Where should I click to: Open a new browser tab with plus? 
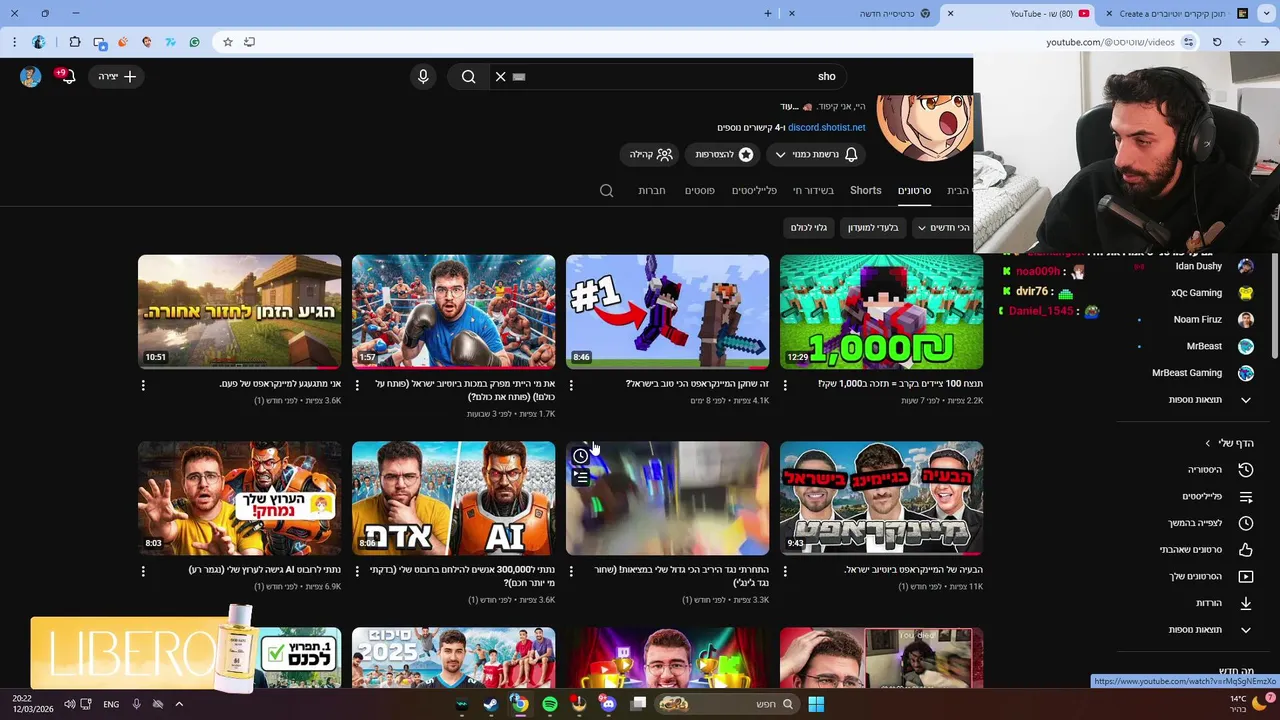[x=768, y=14]
